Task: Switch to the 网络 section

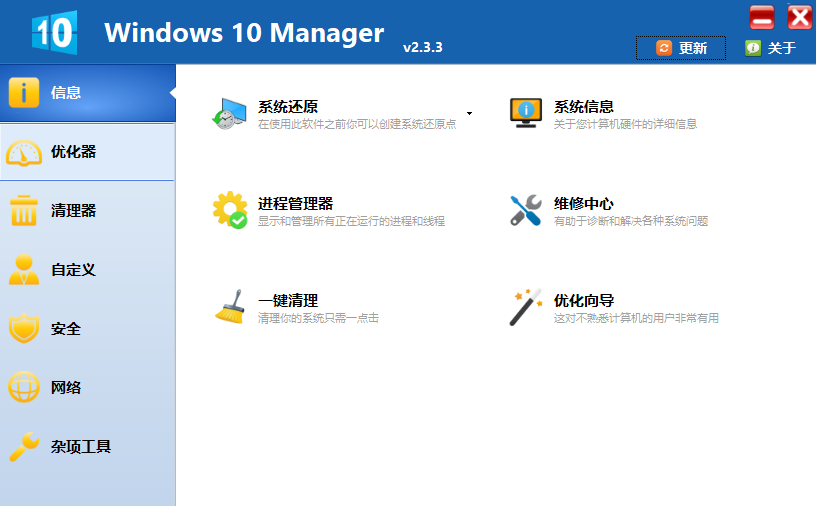Action: point(87,387)
